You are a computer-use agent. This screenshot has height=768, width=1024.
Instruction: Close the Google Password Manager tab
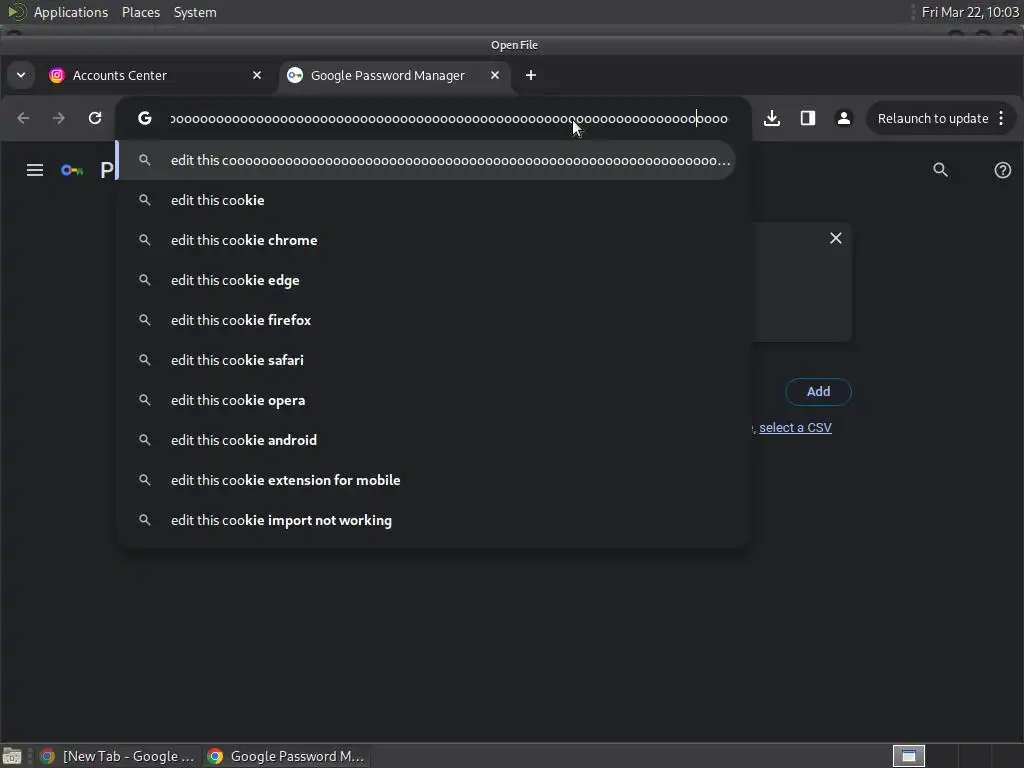495,76
